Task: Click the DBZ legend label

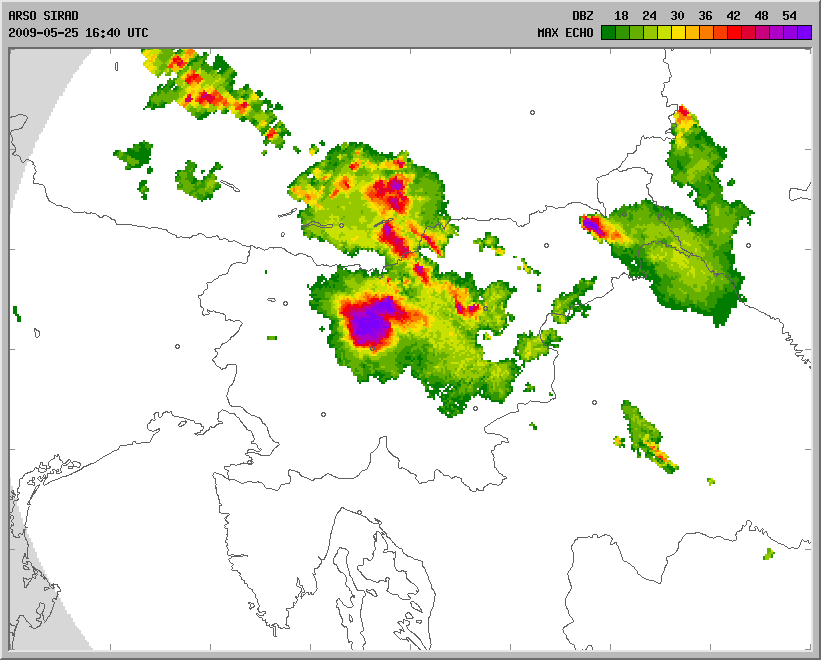Action: (583, 16)
